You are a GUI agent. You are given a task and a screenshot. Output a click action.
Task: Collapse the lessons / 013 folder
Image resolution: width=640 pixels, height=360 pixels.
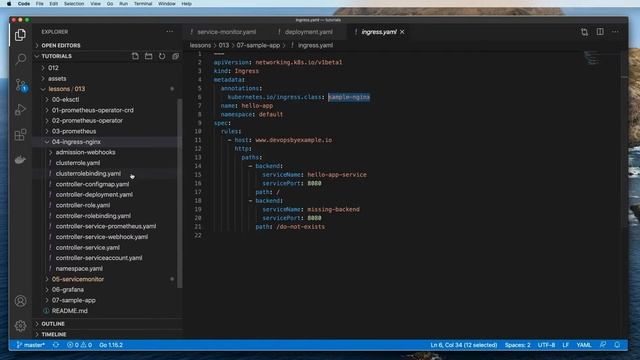pyautogui.click(x=67, y=89)
